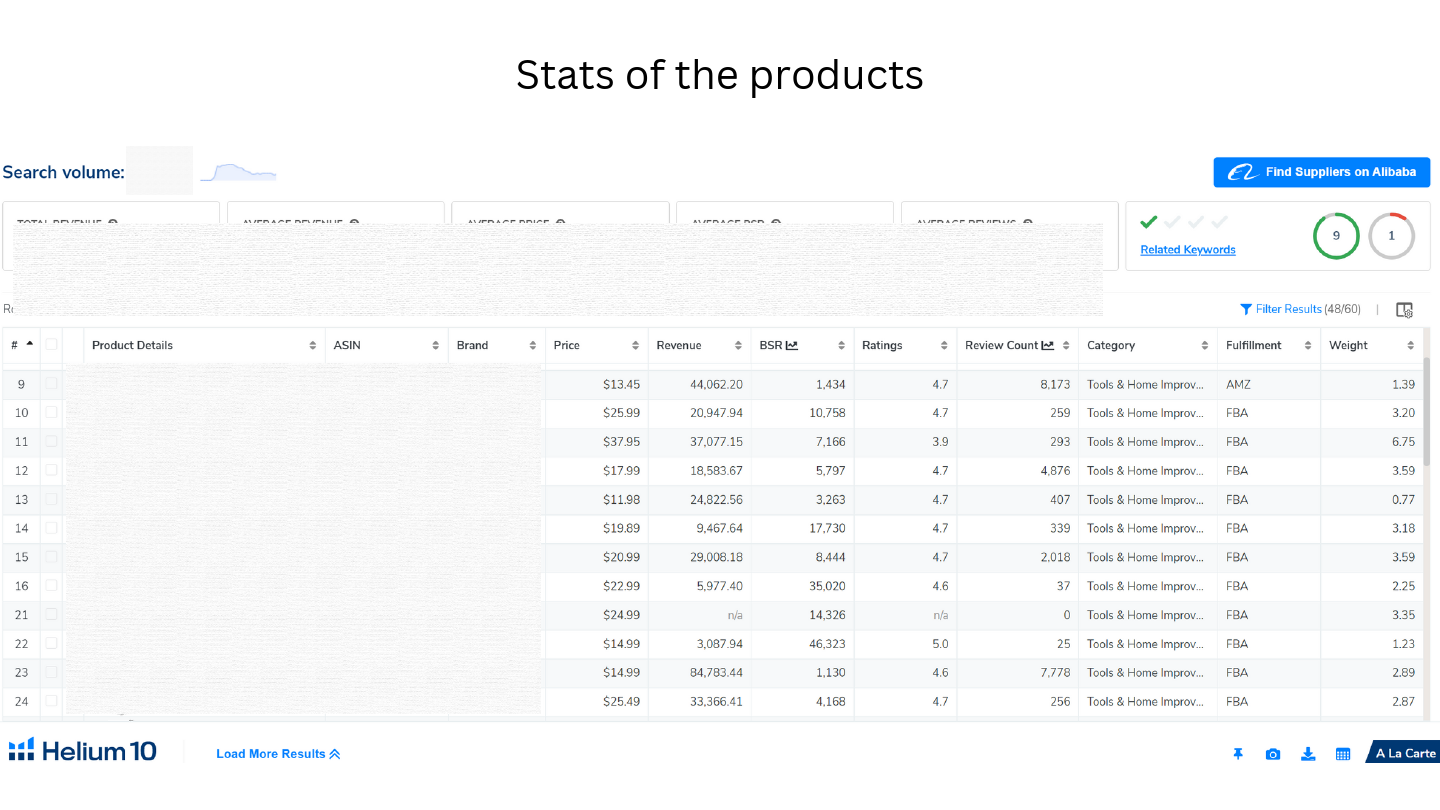Image resolution: width=1440 pixels, height=810 pixels.
Task: Click the Helium 10 logo
Action: click(x=83, y=751)
